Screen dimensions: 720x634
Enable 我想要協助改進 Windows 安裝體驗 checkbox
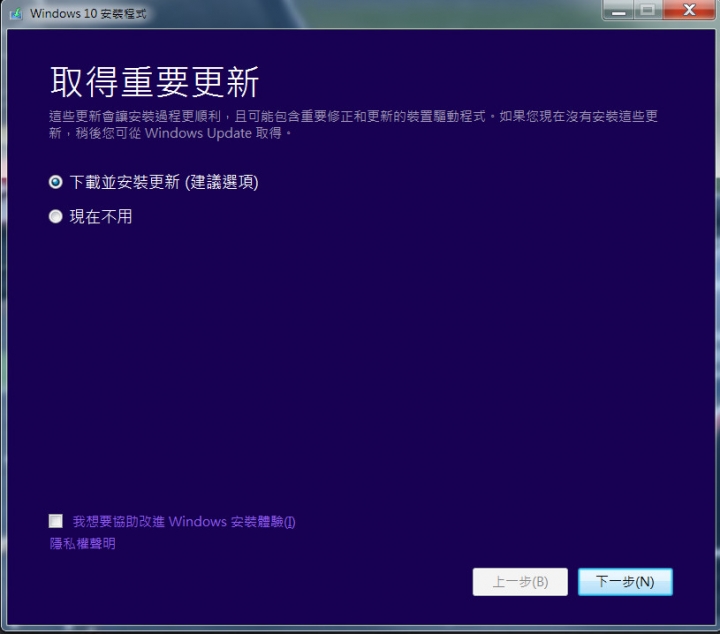(x=56, y=521)
